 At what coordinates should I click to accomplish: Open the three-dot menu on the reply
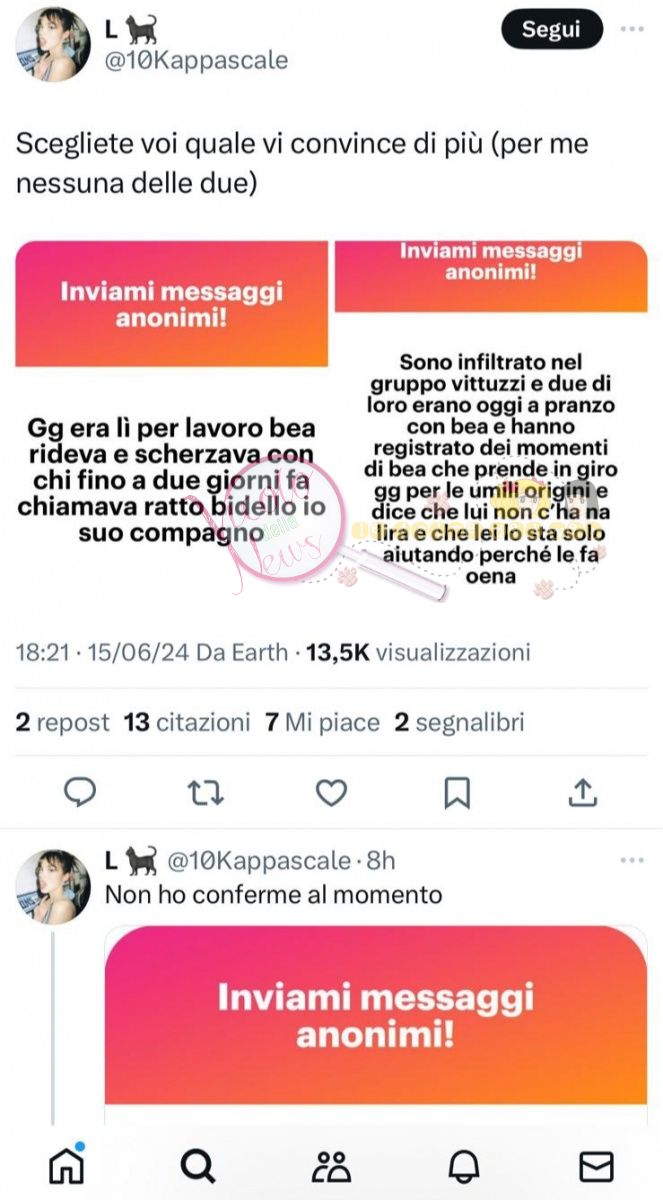[632, 860]
